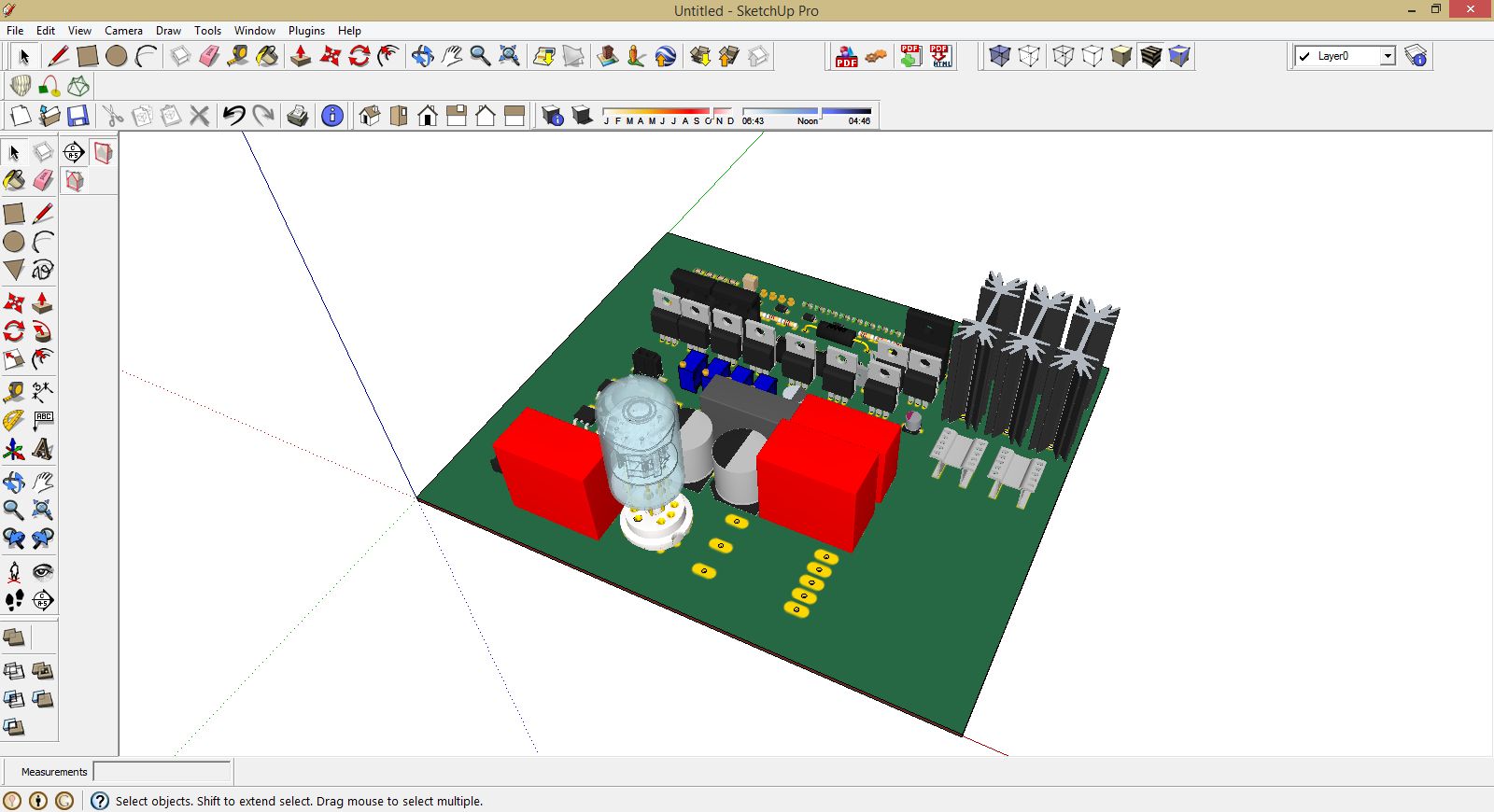Activate the 3D Text tool
Viewport: 1494px width, 812px height.
click(43, 450)
